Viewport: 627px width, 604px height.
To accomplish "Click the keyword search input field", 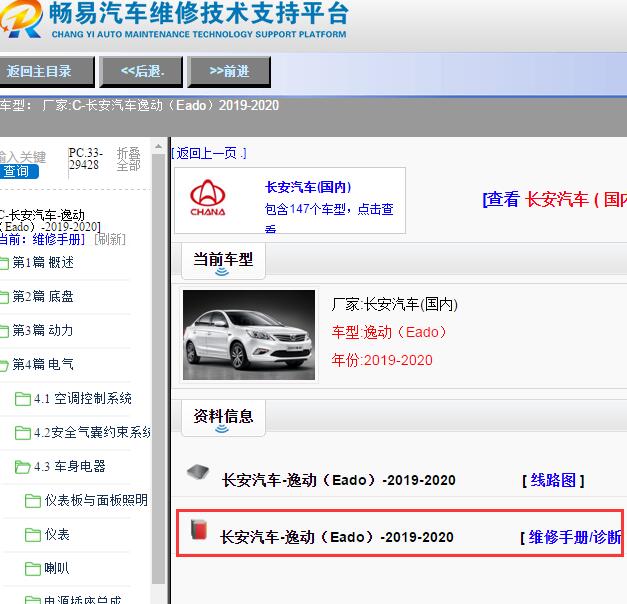I will click(22, 157).
